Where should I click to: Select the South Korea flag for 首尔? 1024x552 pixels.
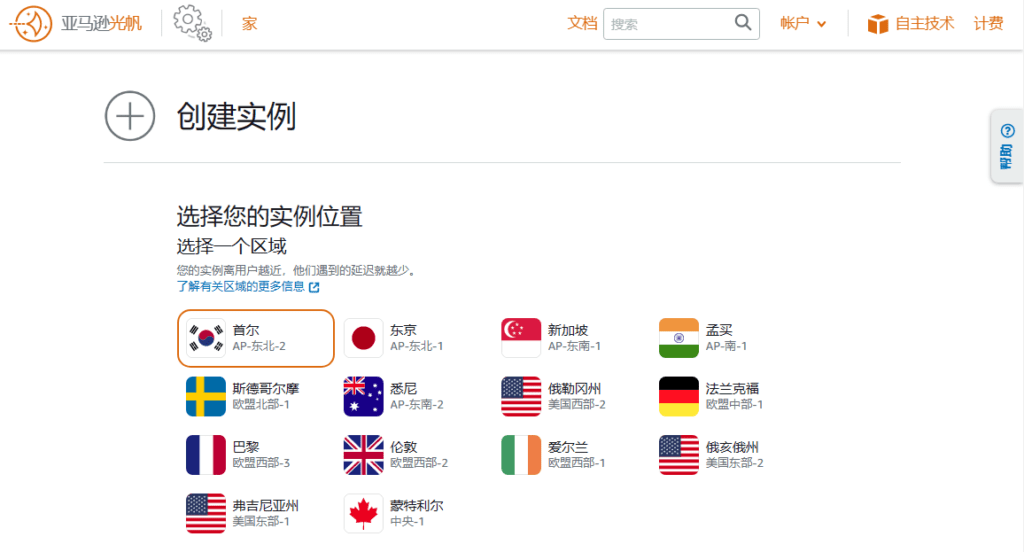[206, 338]
